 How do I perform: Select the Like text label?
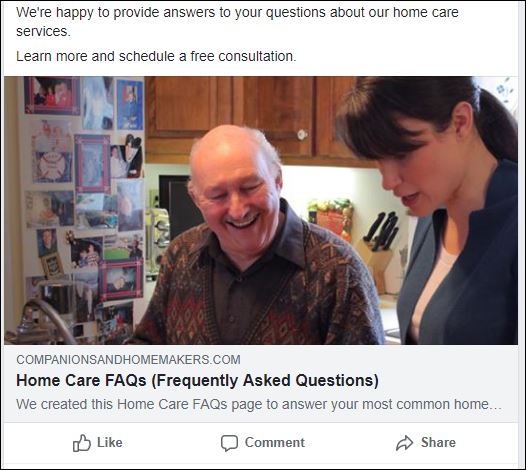tap(110, 442)
